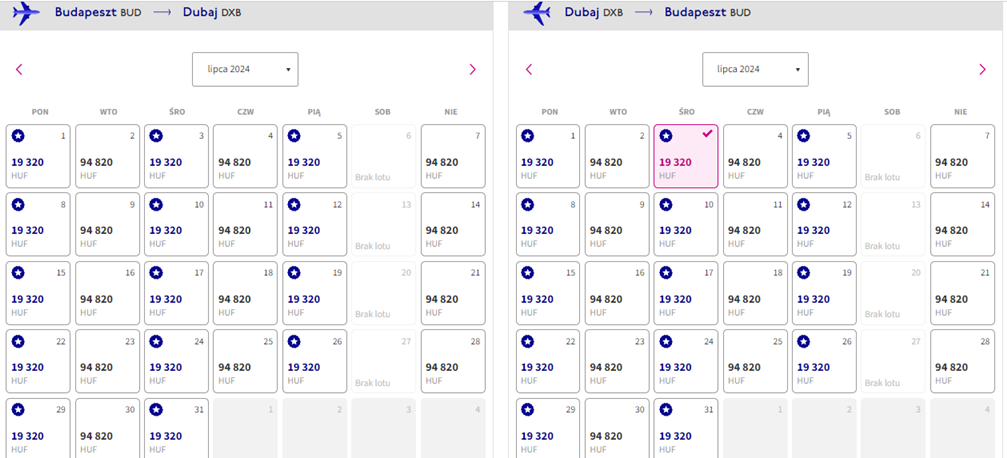The image size is (1007, 458).
Task: Choose outbound July 4 priced 94 820 HUF
Action: coord(245,156)
